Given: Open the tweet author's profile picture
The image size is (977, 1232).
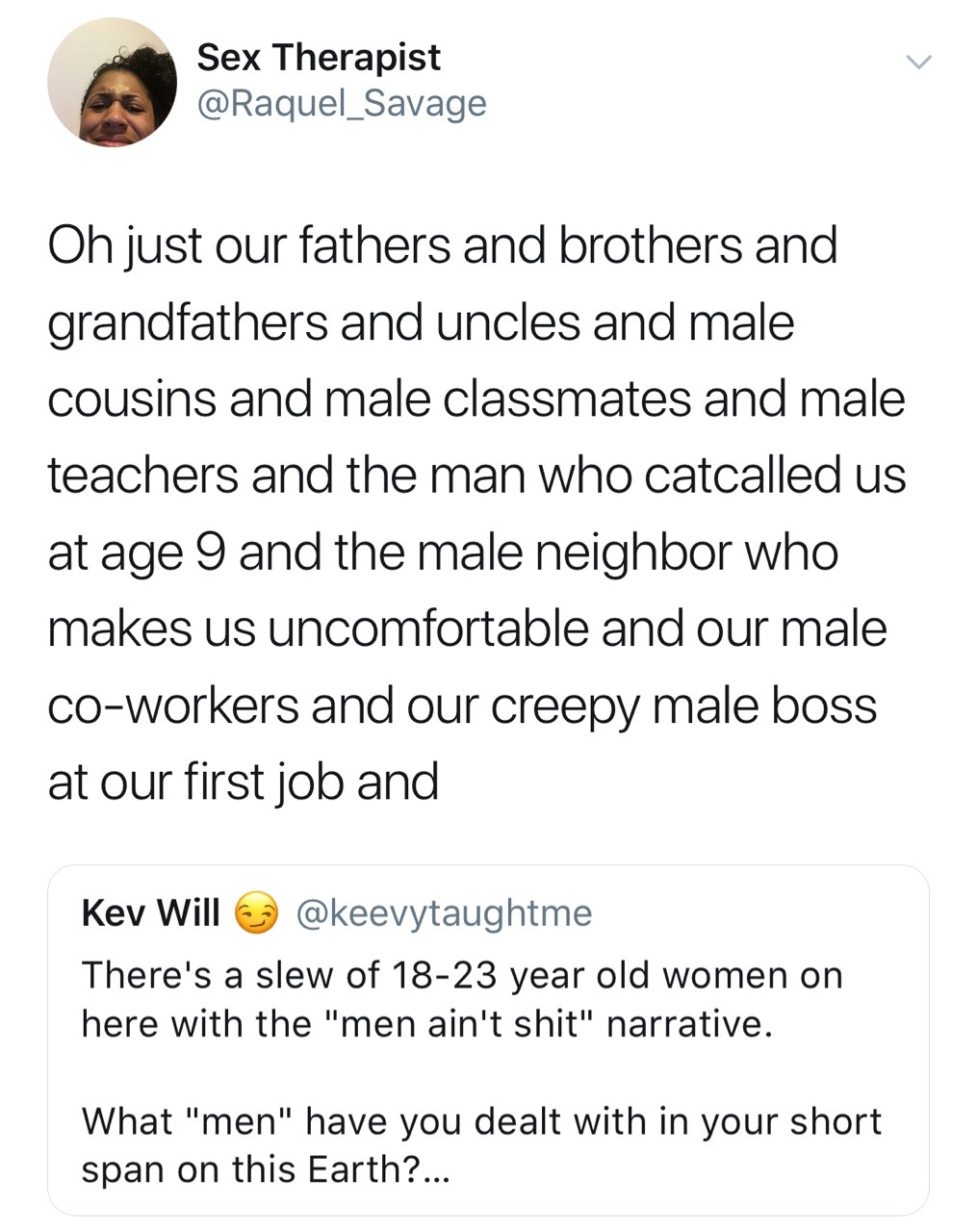Looking at the screenshot, I should [112, 82].
